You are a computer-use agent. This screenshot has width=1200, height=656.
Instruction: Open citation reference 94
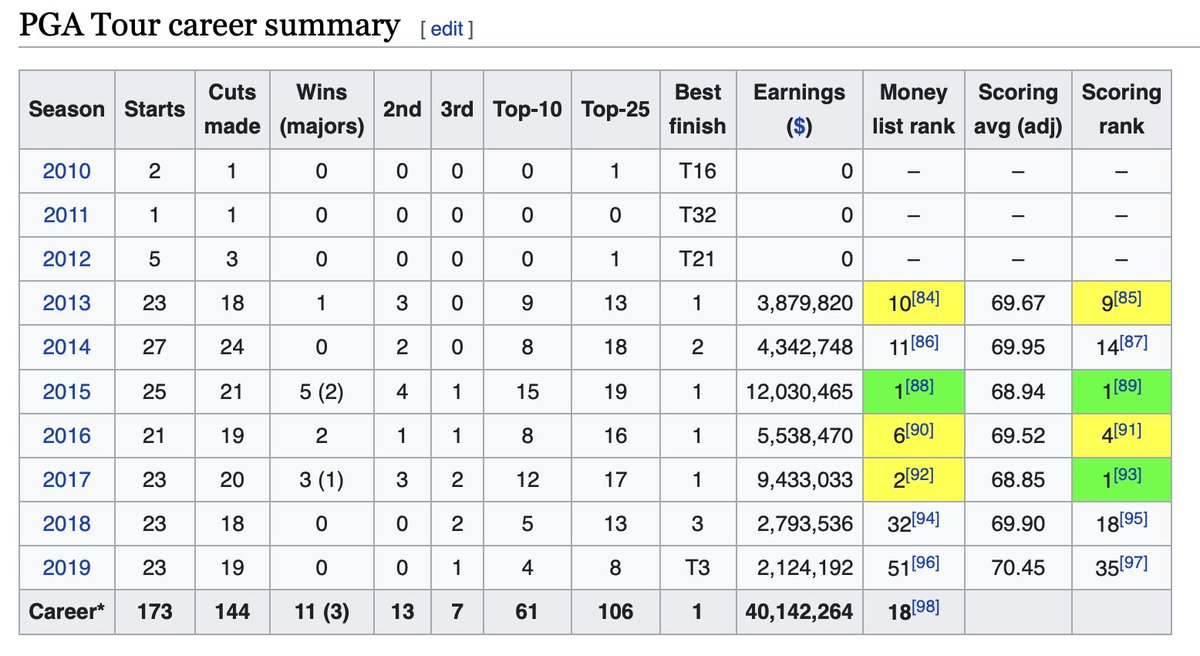click(x=926, y=517)
